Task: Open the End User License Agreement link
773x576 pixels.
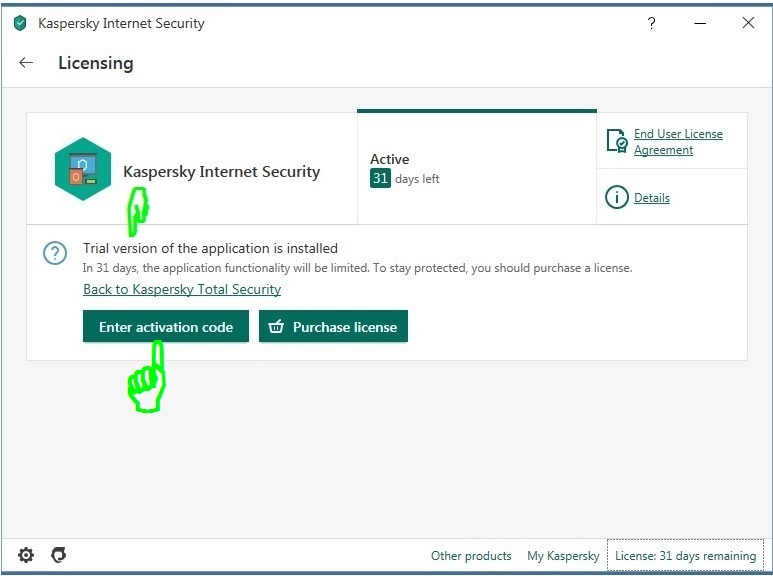Action: coord(678,142)
